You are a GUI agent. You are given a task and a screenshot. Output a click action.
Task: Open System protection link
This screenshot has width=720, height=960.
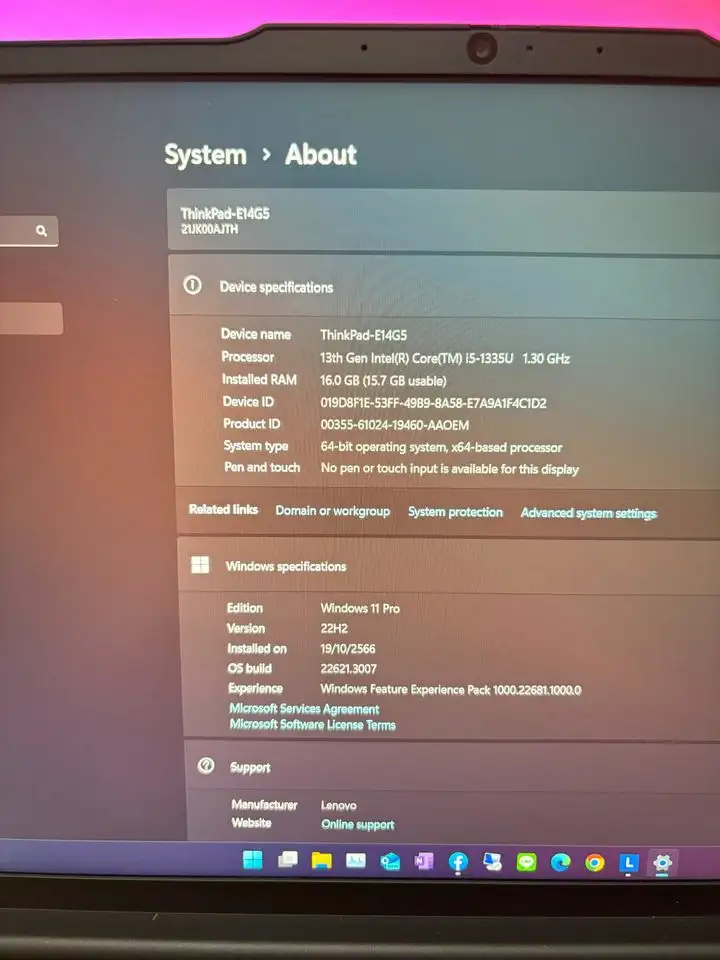[455, 512]
